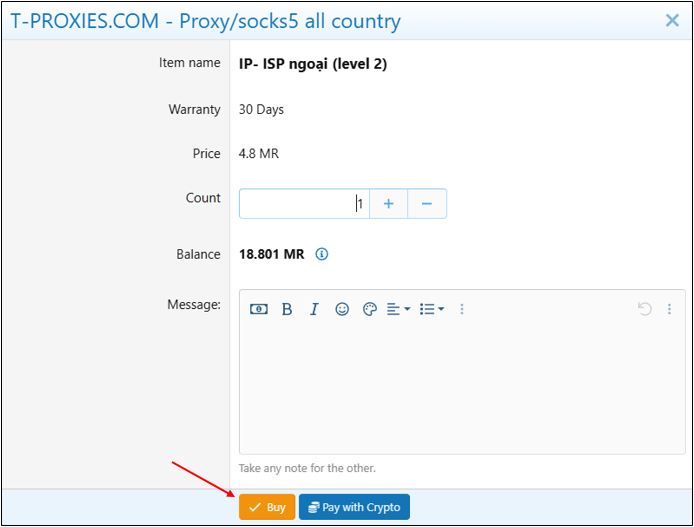
Task: Expand the text alignment dropdown
Action: tap(399, 309)
